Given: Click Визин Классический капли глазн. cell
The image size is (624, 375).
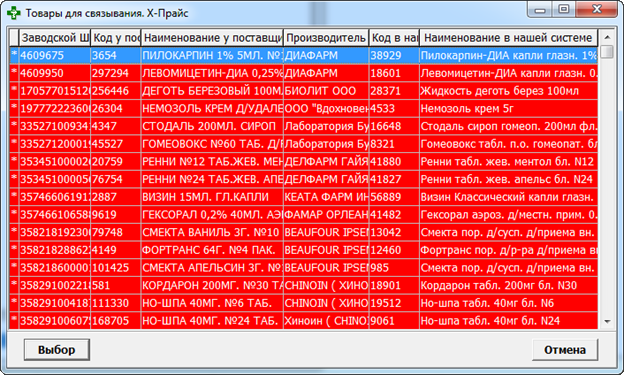Looking at the screenshot, I should 509,197.
